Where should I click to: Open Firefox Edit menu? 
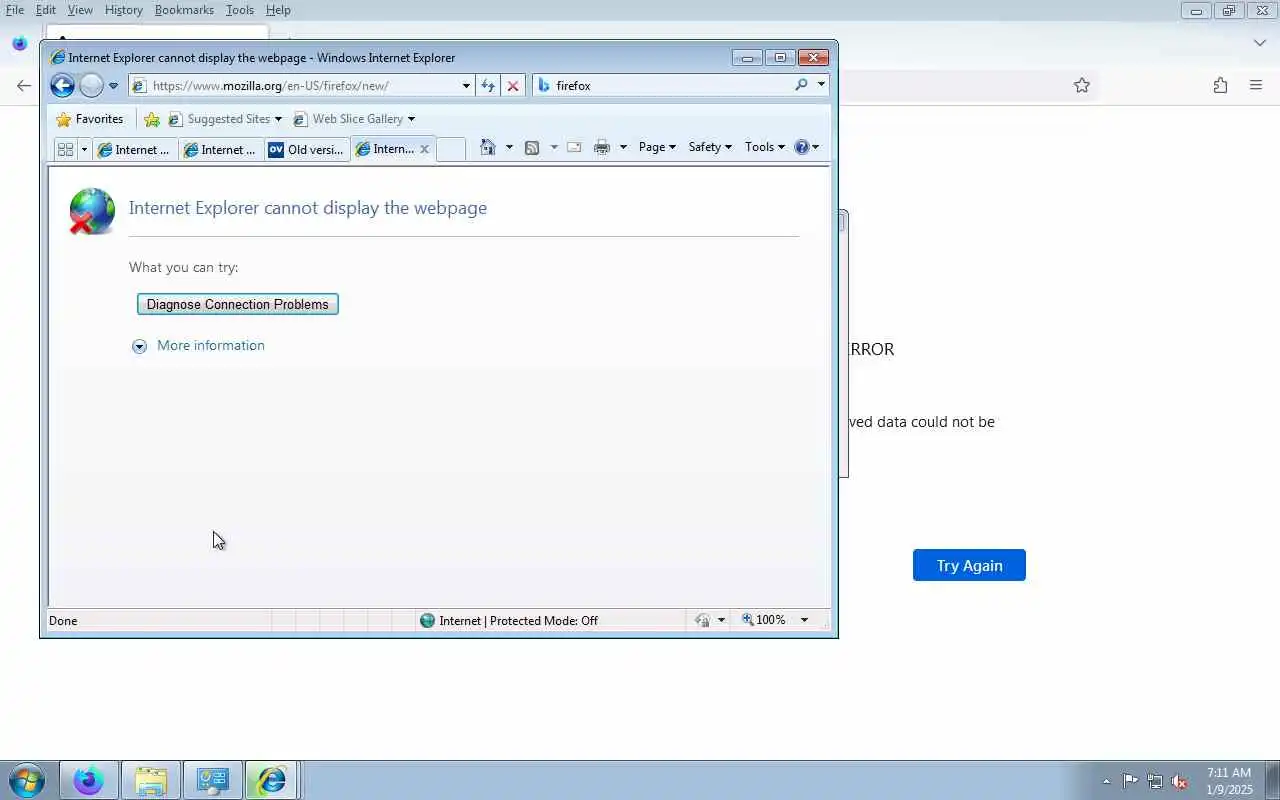pyautogui.click(x=46, y=10)
